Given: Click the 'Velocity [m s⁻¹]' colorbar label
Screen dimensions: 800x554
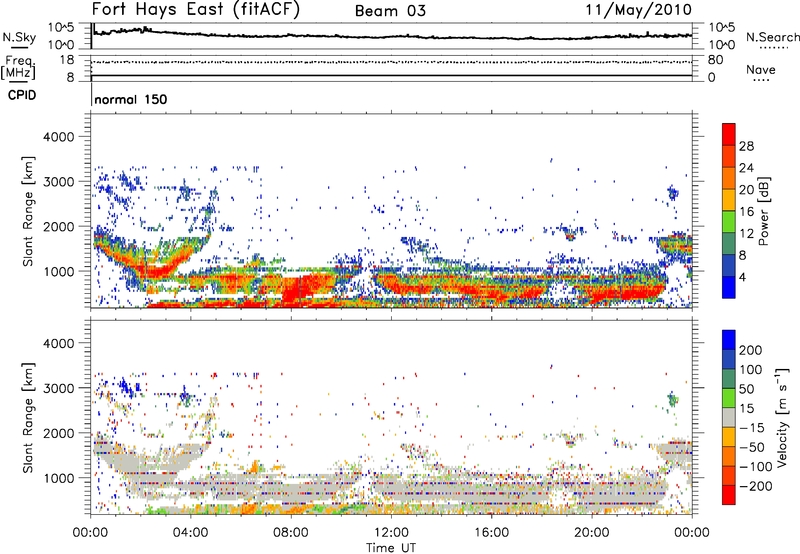Looking at the screenshot, I should coord(782,417).
